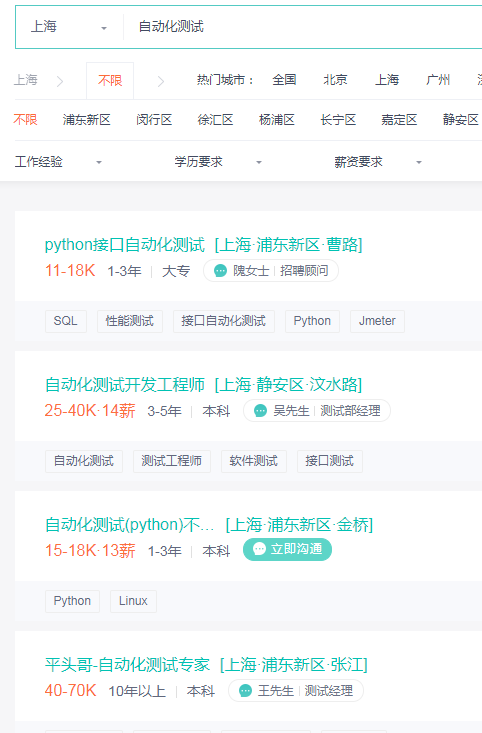This screenshot has width=482, height=733.
Task: Select the 不限 tab in location breadcrumb
Action: (110, 81)
